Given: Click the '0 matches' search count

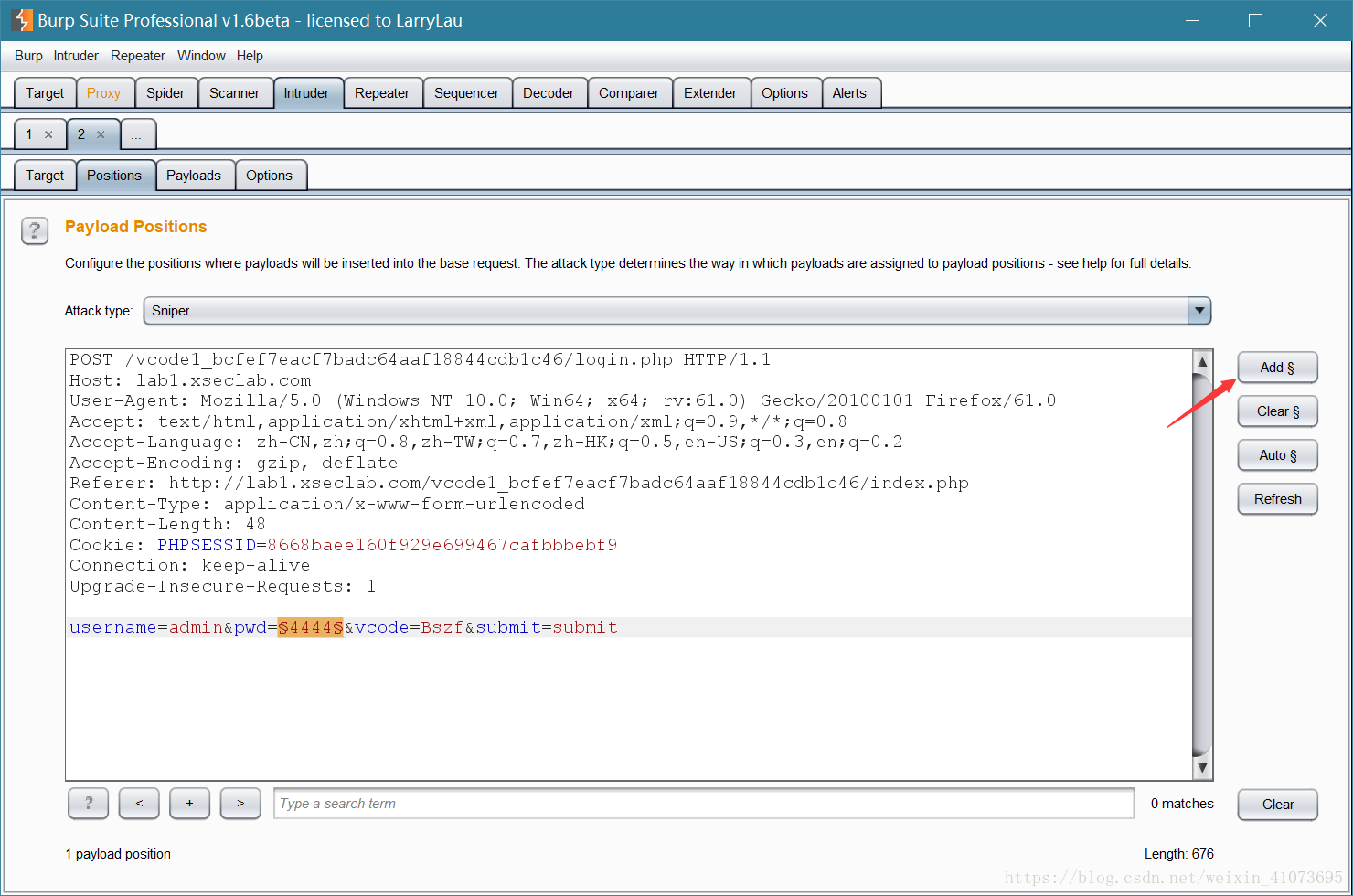Looking at the screenshot, I should point(1182,804).
